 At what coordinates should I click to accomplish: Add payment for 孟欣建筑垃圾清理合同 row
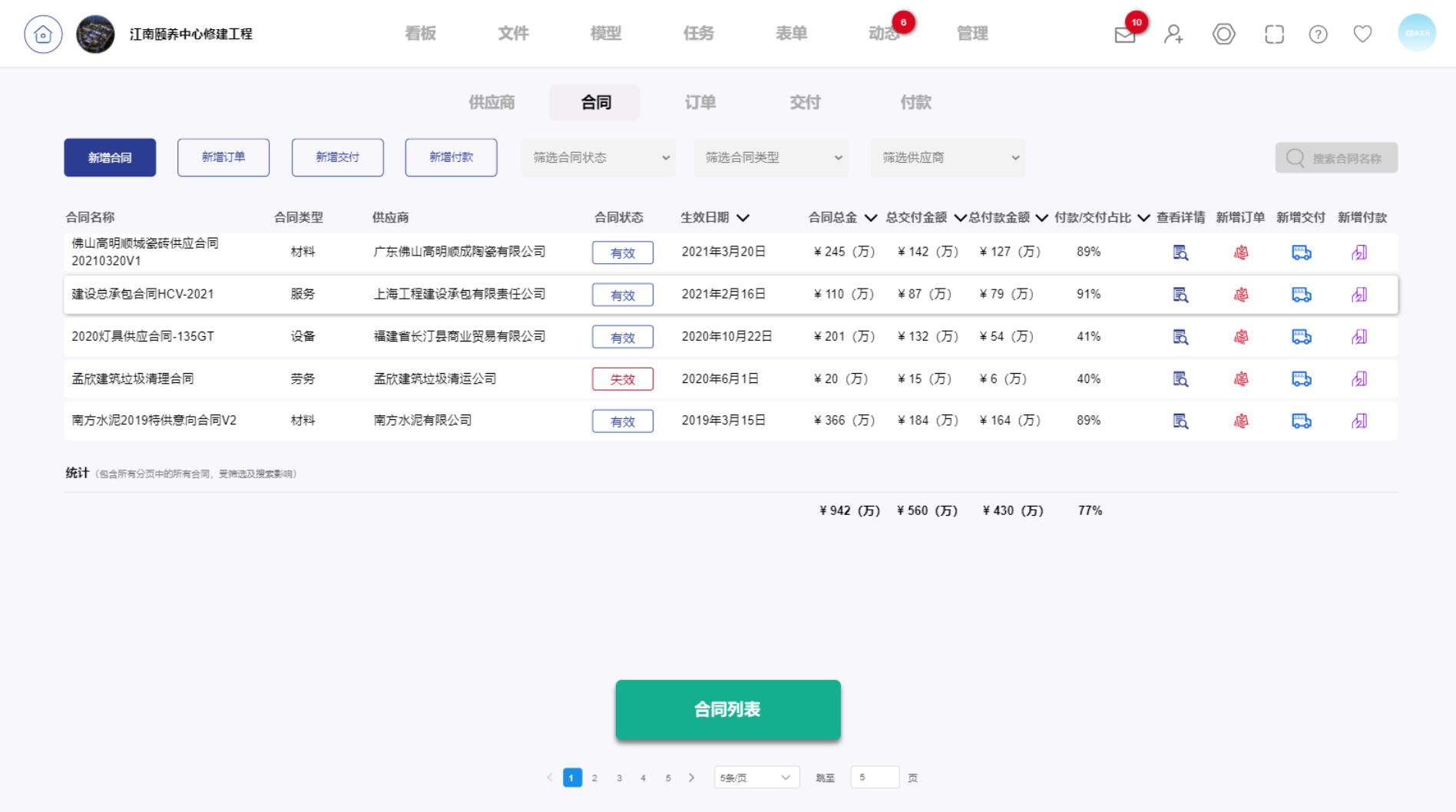point(1359,379)
